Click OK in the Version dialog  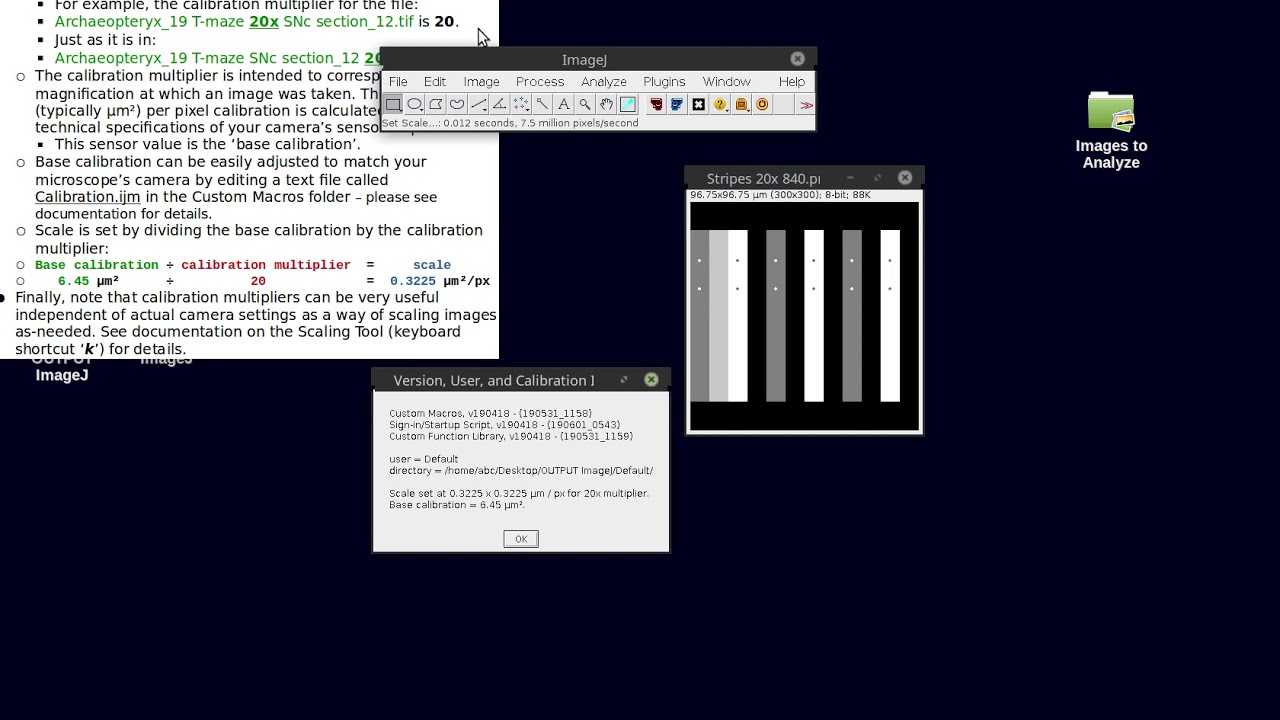pyautogui.click(x=521, y=539)
